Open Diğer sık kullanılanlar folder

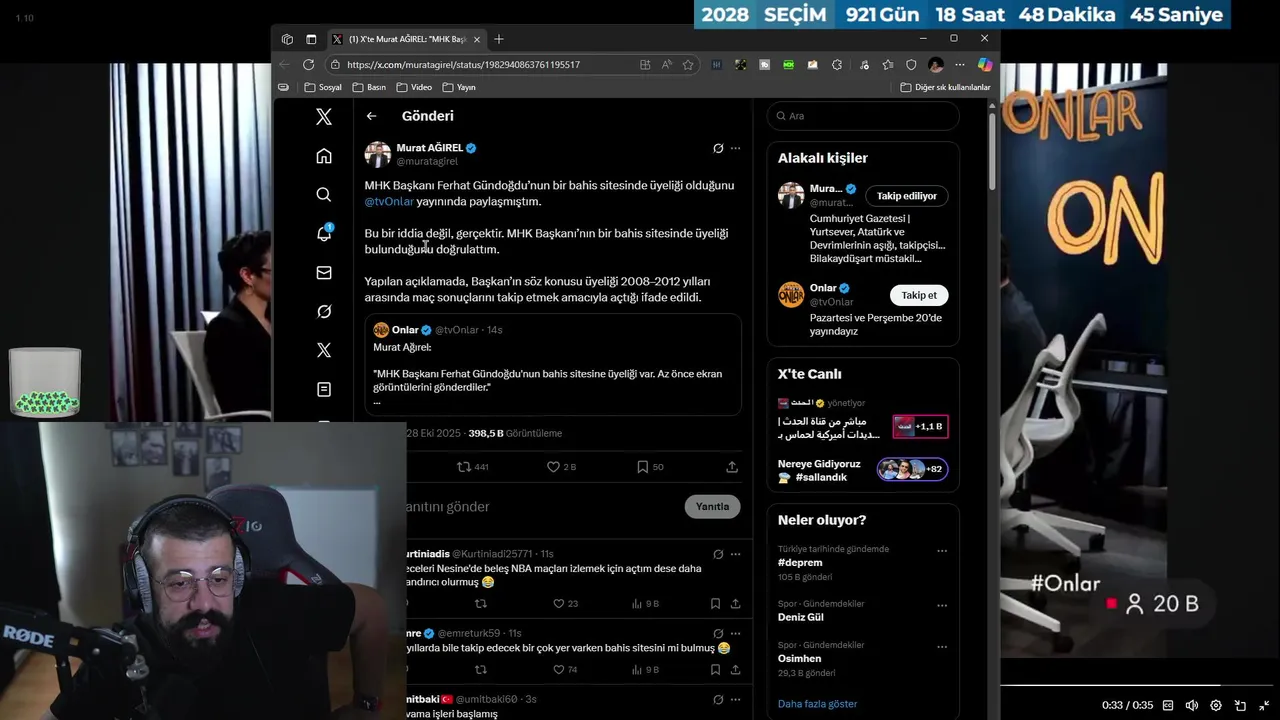click(945, 88)
